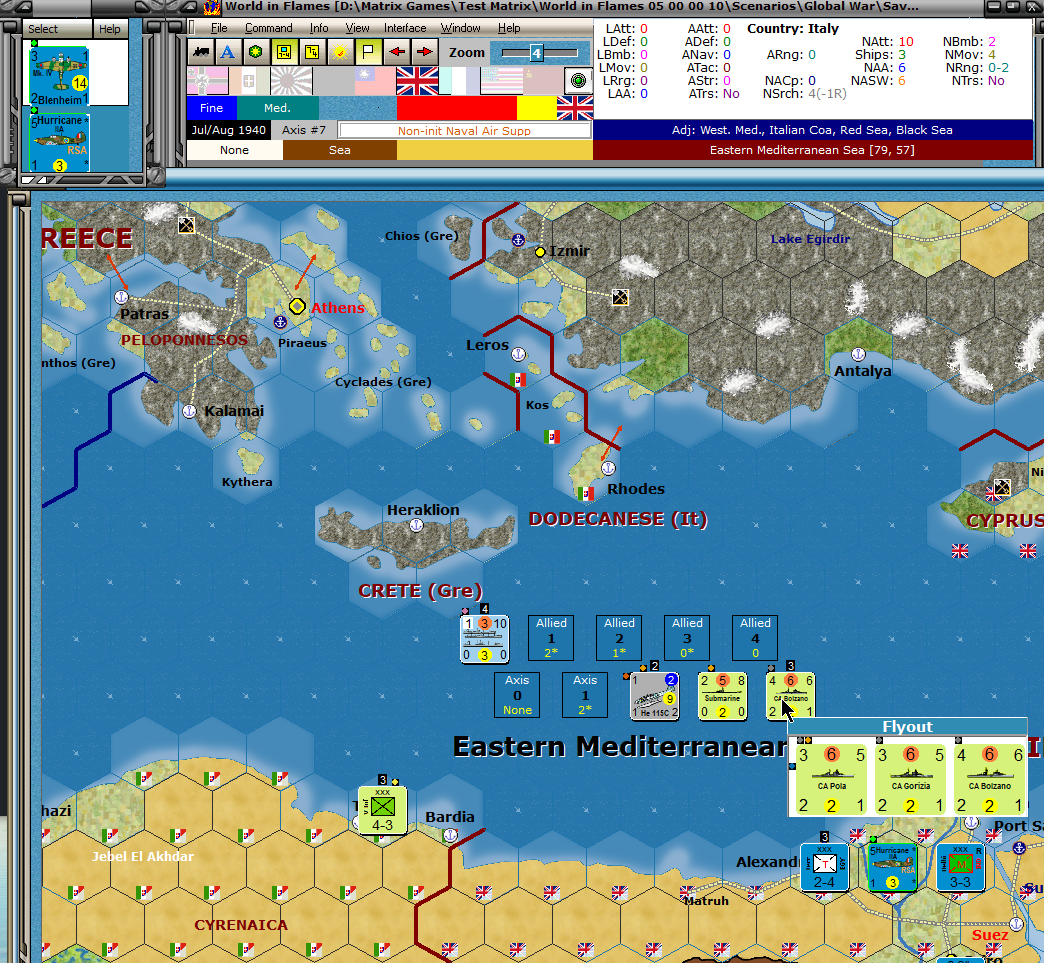This screenshot has height=963, width=1044.
Task: Select the Axis 0 sea box section
Action: pos(517,695)
